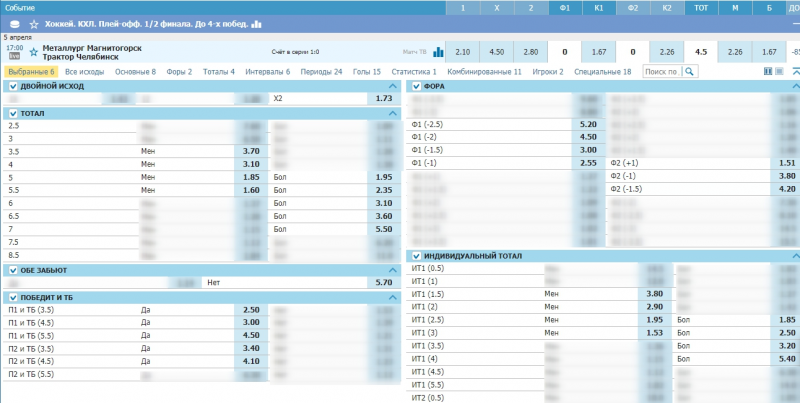
Task: Open match statistics chart next to Матч ТВ
Action: [x=438, y=52]
